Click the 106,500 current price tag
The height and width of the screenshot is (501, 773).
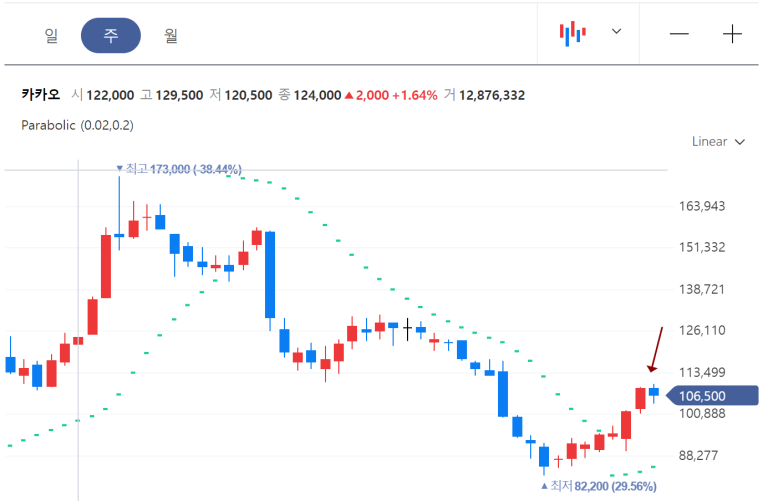(x=712, y=395)
